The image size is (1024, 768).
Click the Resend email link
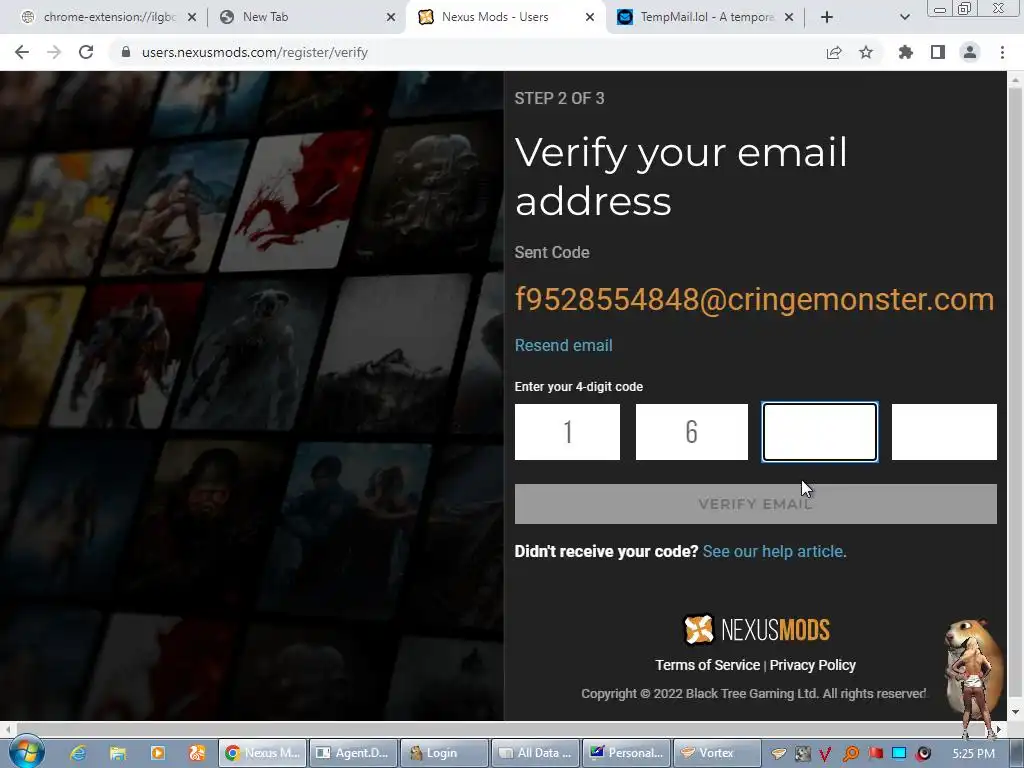pos(564,345)
